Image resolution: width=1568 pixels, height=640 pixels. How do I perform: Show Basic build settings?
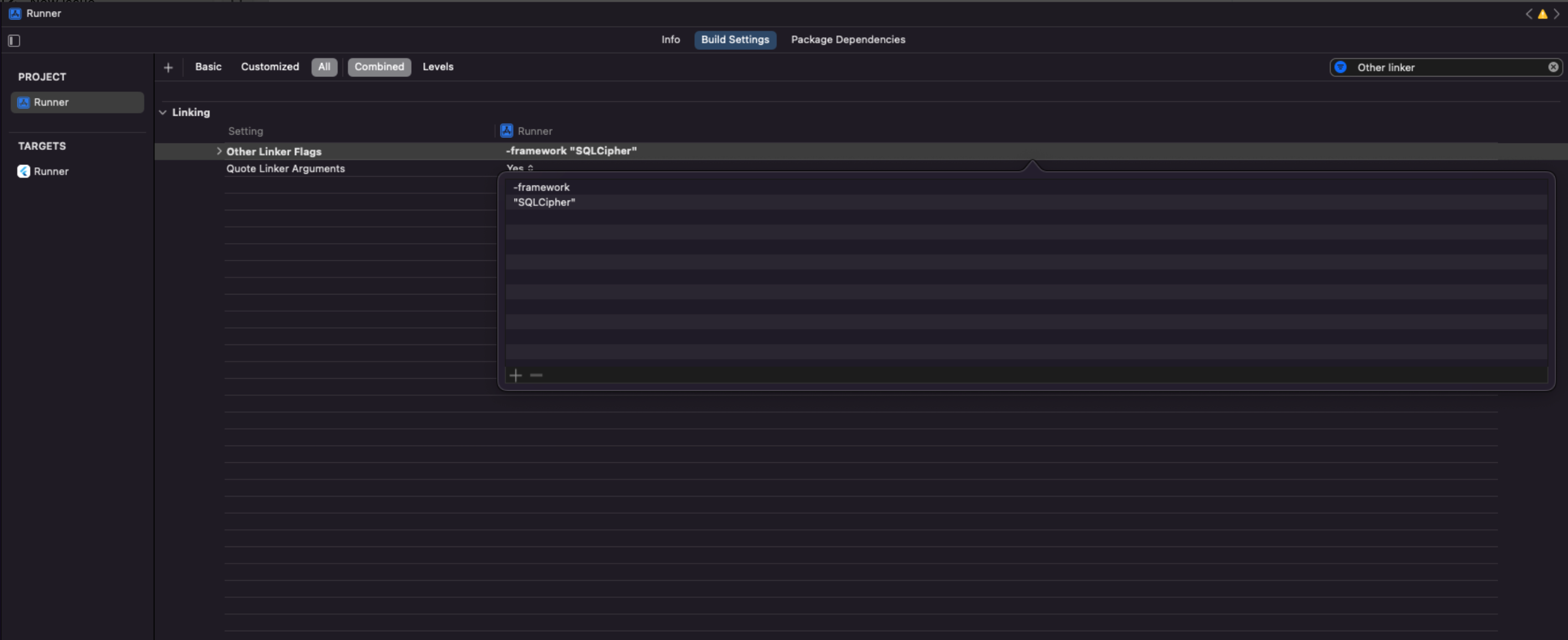point(208,67)
